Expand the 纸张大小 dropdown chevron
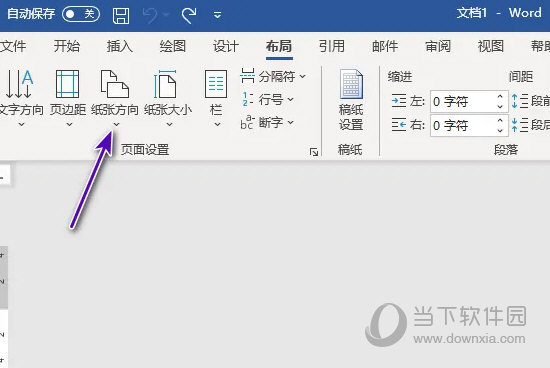The width and height of the screenshot is (550, 368). tap(169, 125)
